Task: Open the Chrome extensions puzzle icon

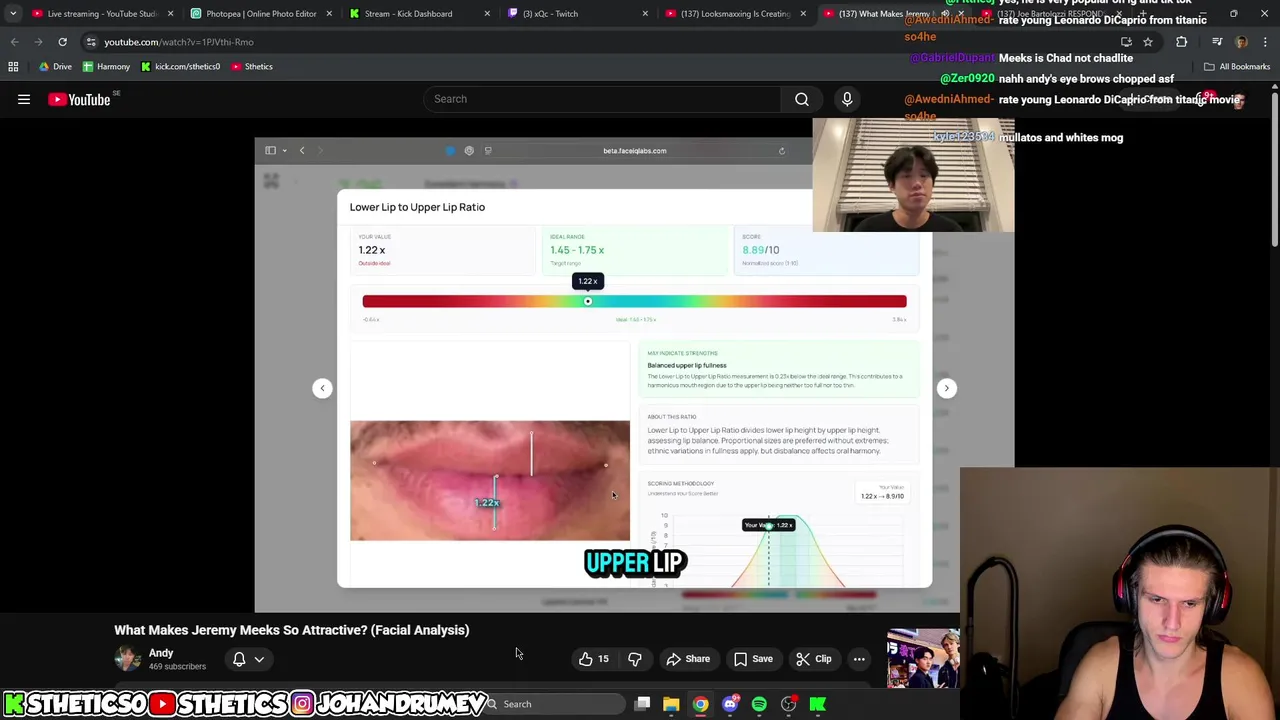Action: 1182,42
